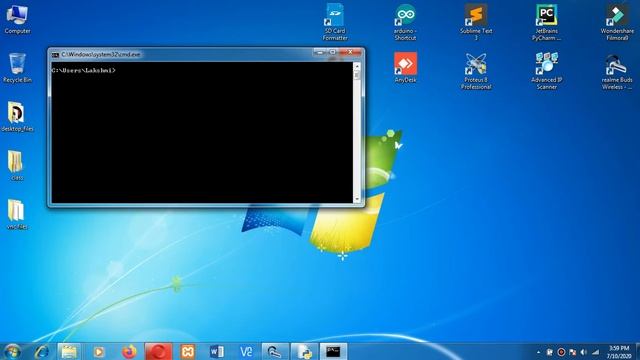Launch Firefox from the taskbar
Viewport: 640px width, 360px height.
(x=129, y=351)
